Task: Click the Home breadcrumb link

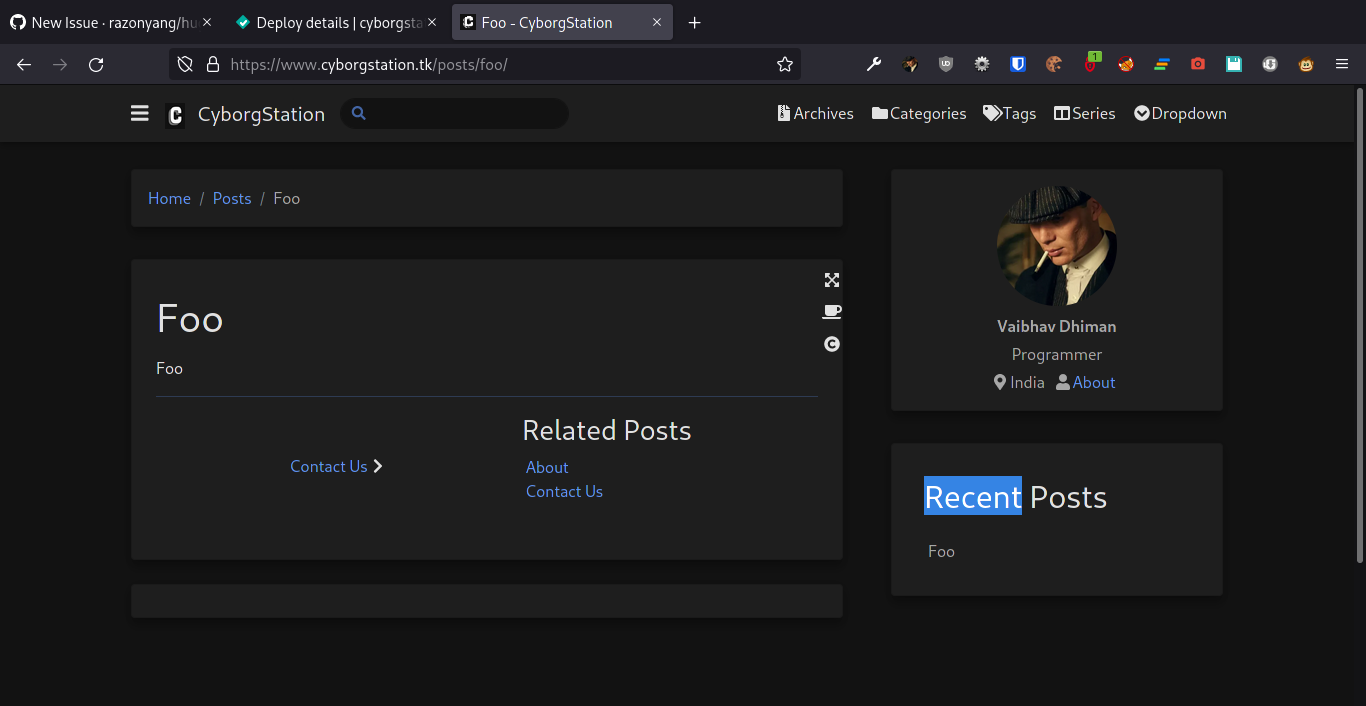Action: coord(169,198)
